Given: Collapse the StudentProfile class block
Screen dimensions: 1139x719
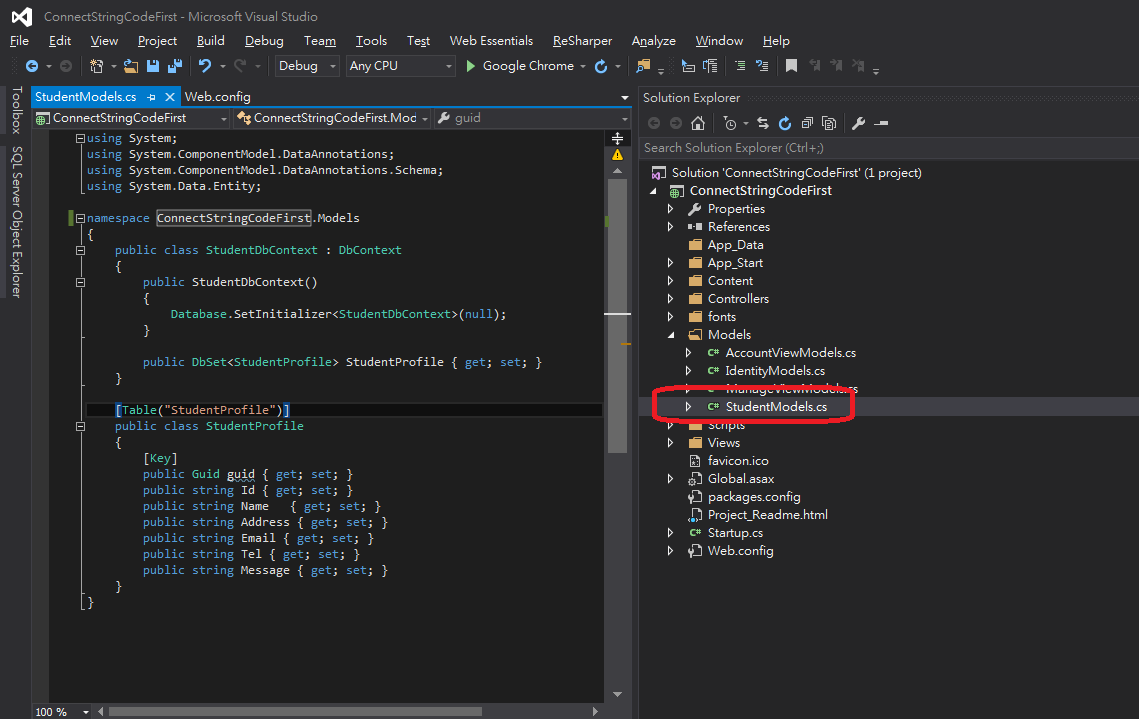Looking at the screenshot, I should [81, 426].
